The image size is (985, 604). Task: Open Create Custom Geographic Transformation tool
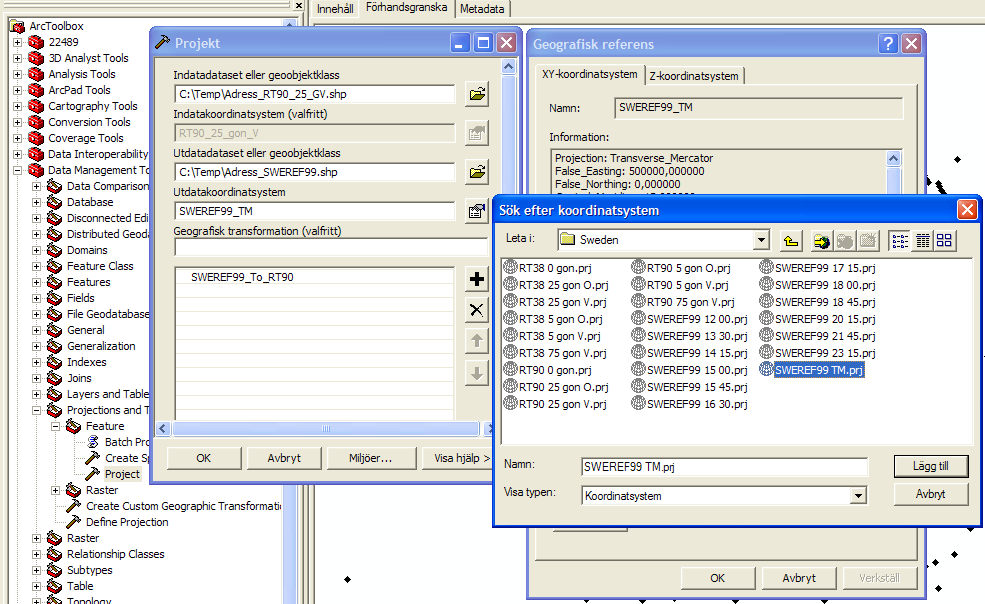(183, 506)
